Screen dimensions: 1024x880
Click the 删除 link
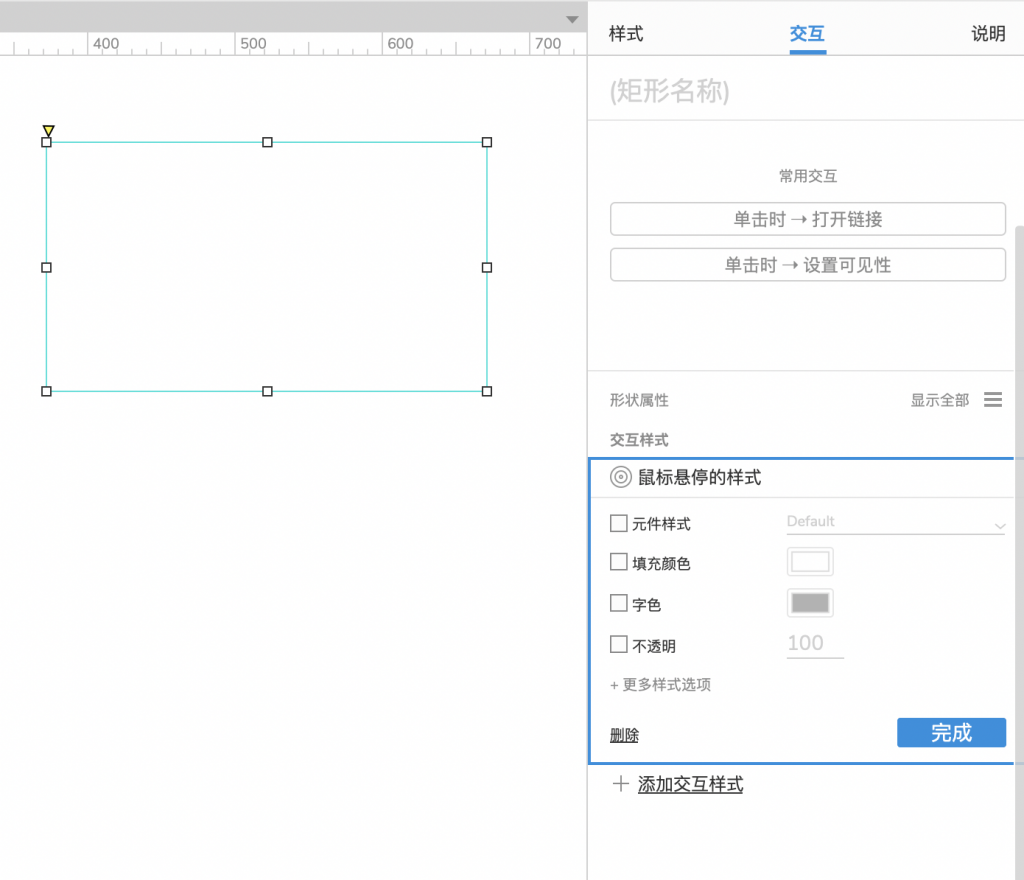(624, 736)
